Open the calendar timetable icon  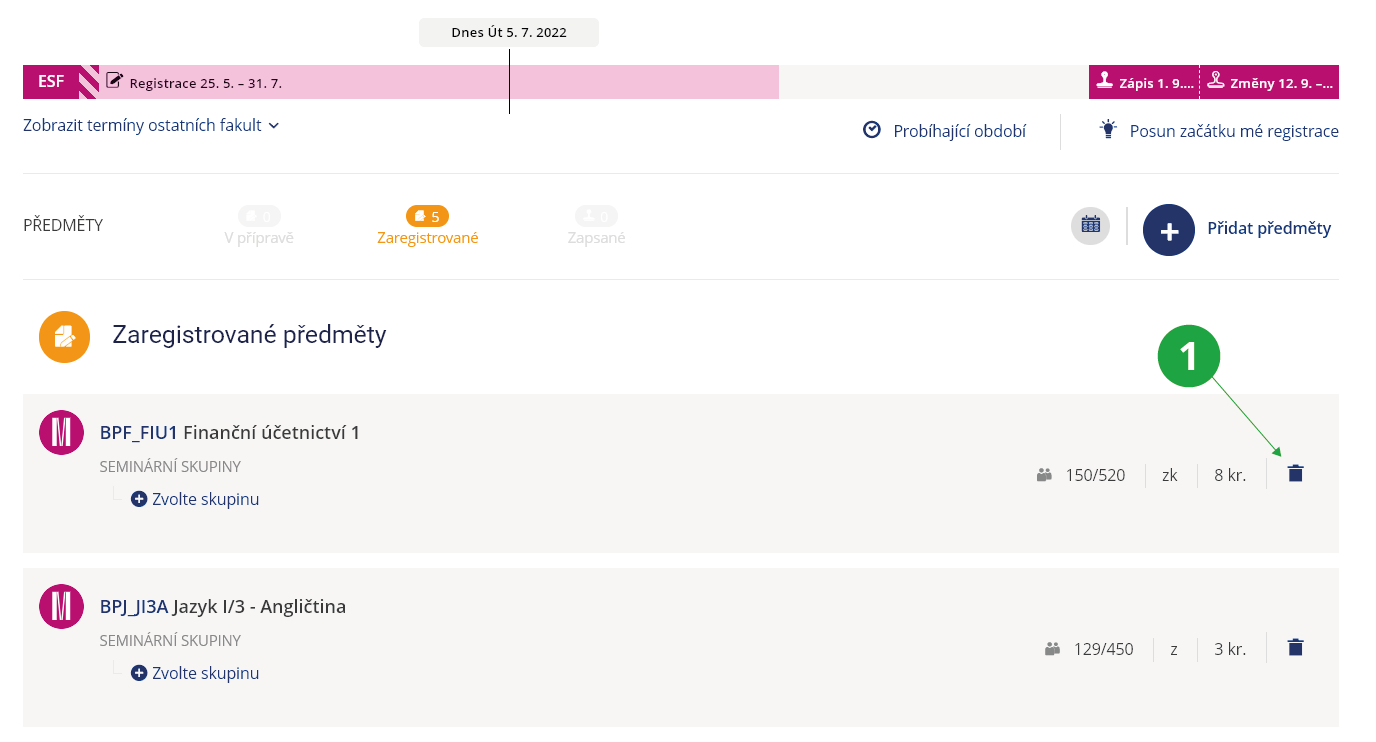point(1090,226)
